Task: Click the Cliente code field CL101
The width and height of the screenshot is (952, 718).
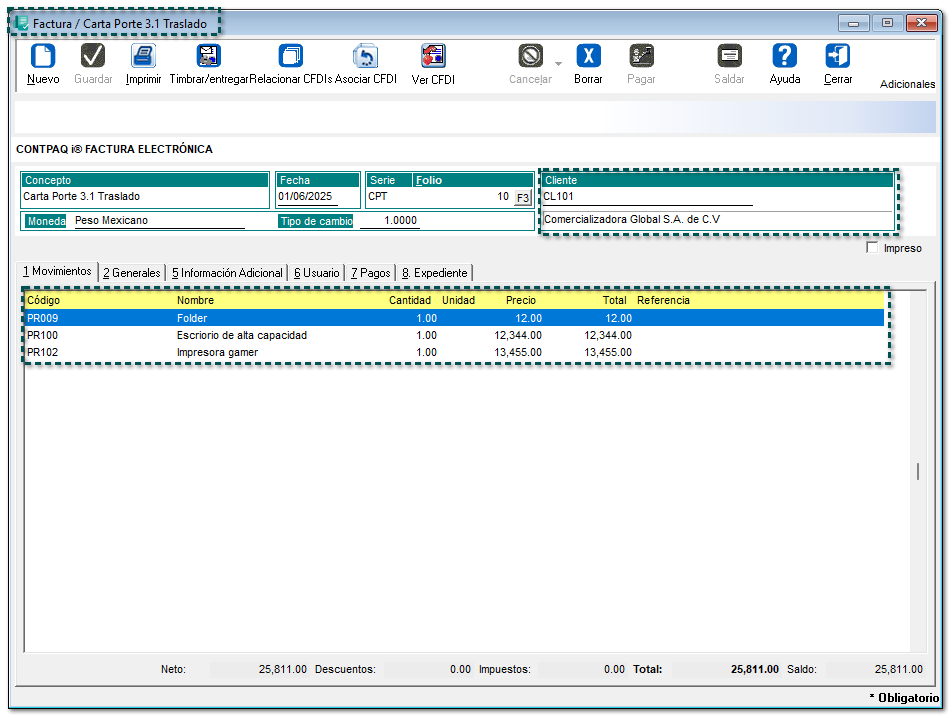Action: (x=646, y=197)
